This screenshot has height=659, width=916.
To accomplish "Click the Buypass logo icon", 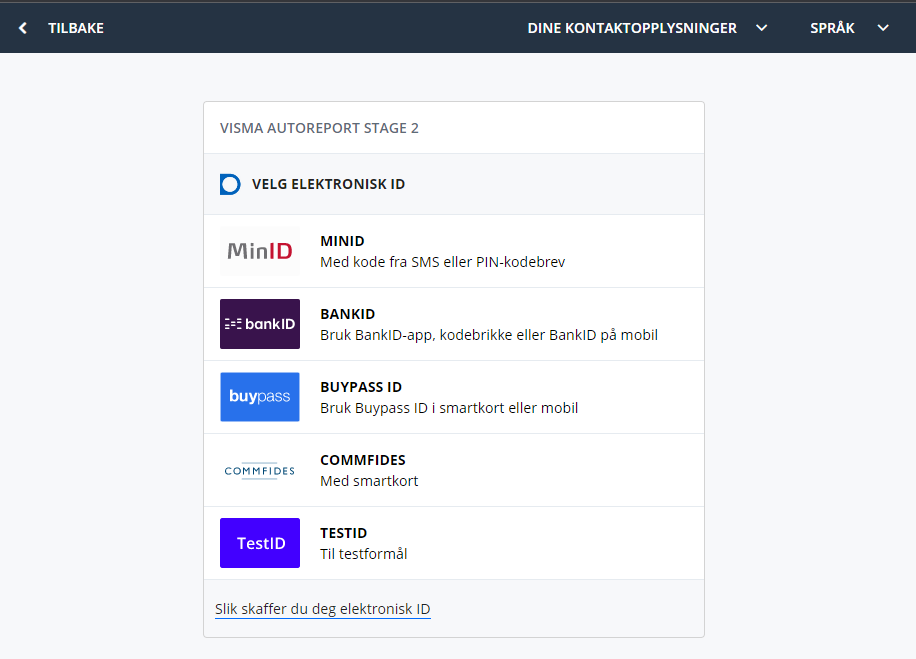I will [x=260, y=397].
